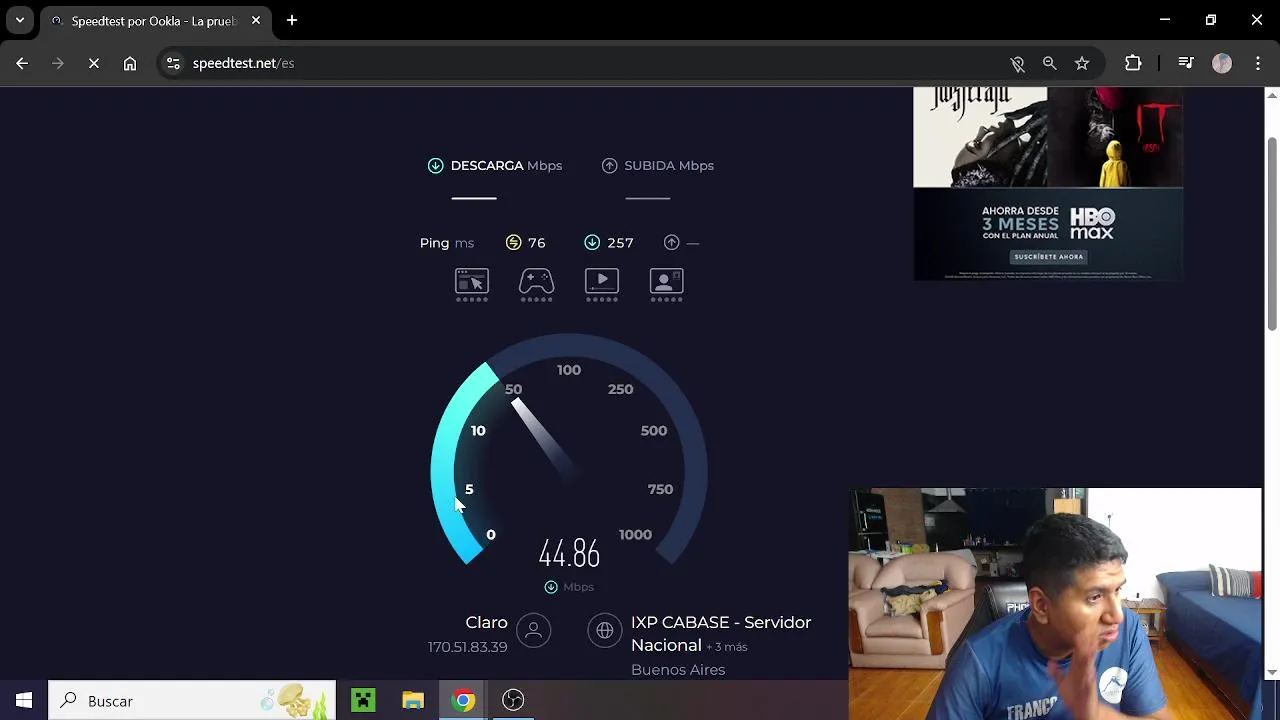The image size is (1280, 720).
Task: Click the +3 más servers link
Action: [x=727, y=647]
